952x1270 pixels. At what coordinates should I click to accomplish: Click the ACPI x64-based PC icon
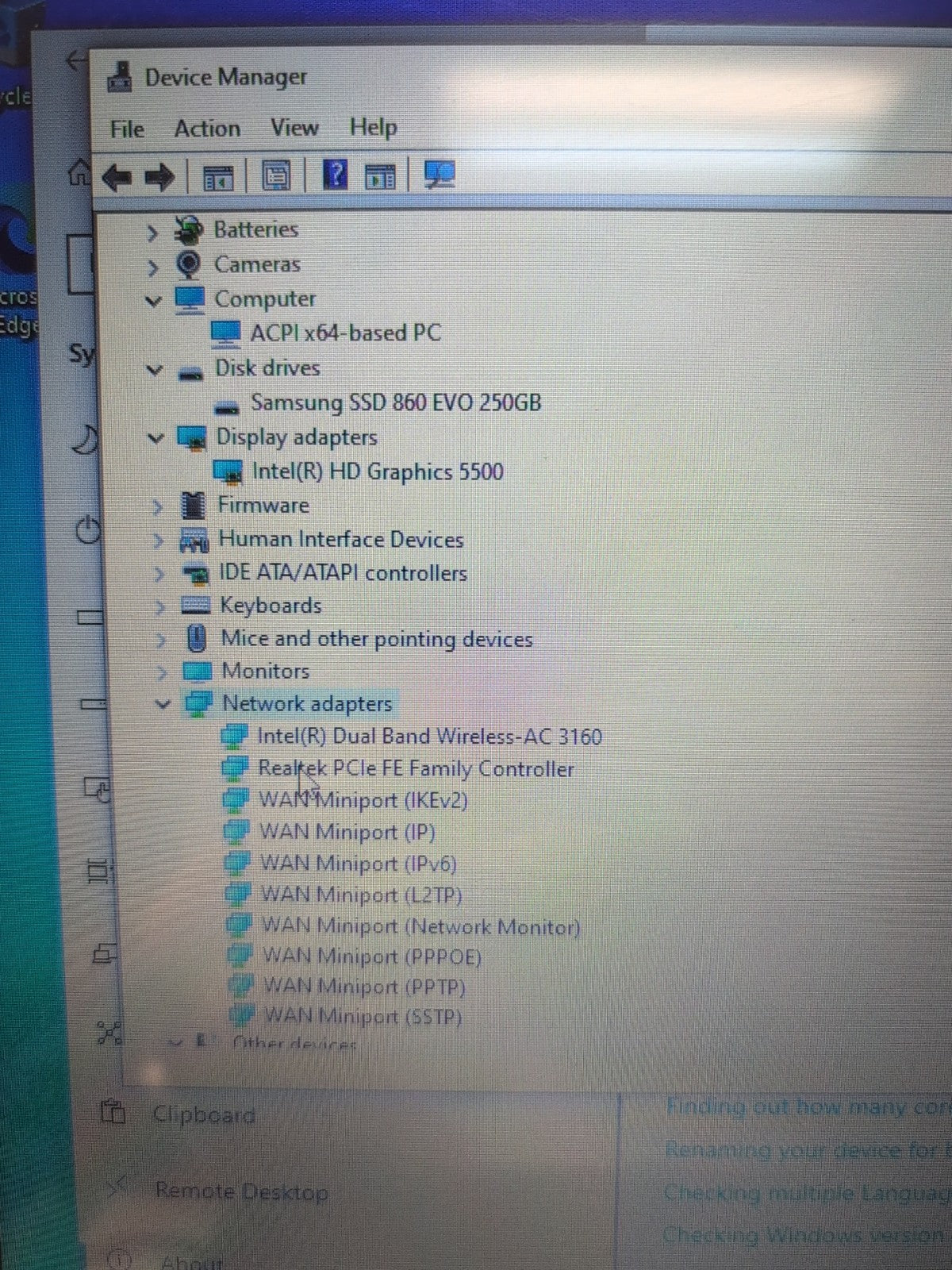(x=225, y=333)
